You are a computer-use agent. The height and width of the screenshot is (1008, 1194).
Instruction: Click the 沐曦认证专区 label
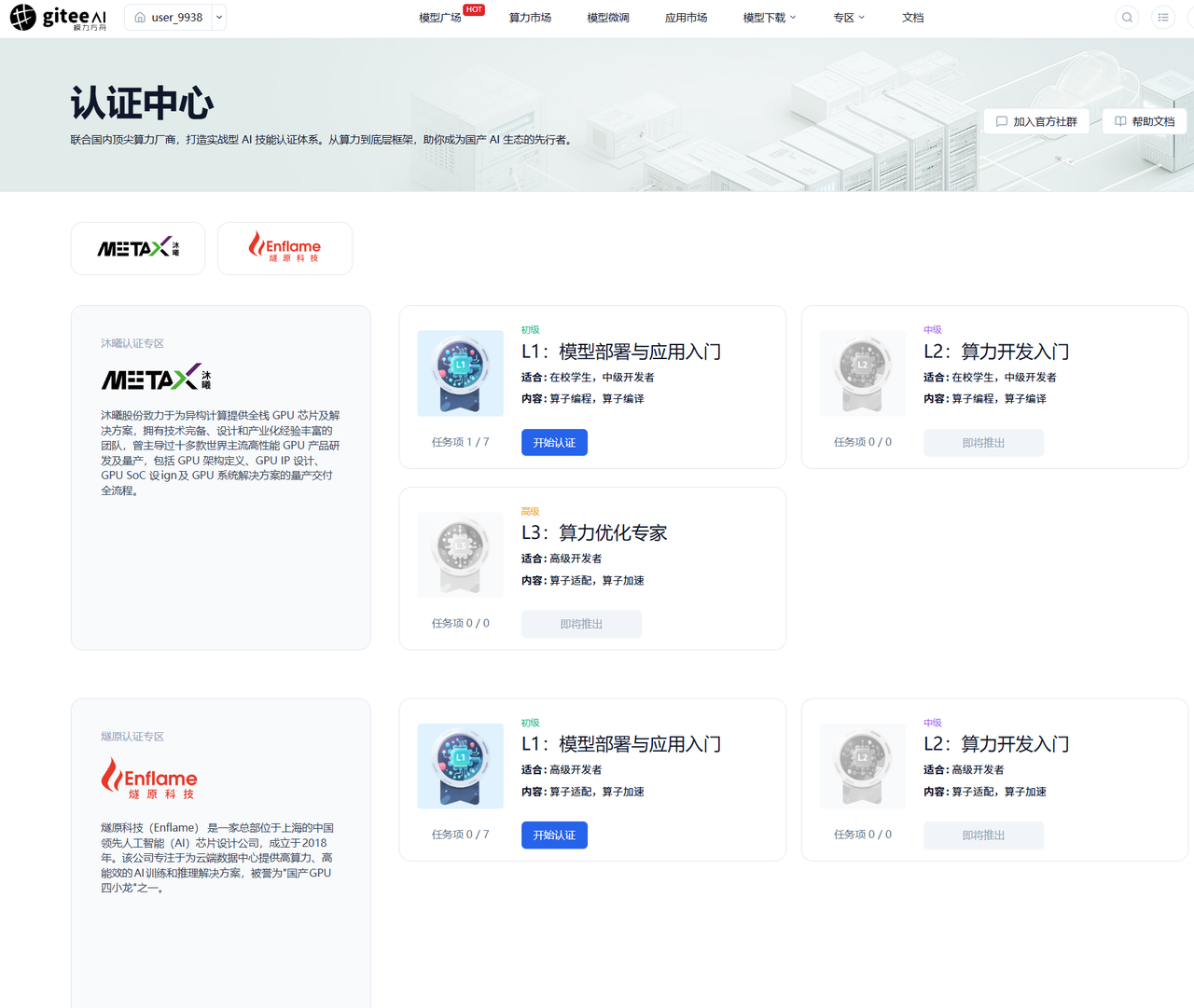point(132,343)
